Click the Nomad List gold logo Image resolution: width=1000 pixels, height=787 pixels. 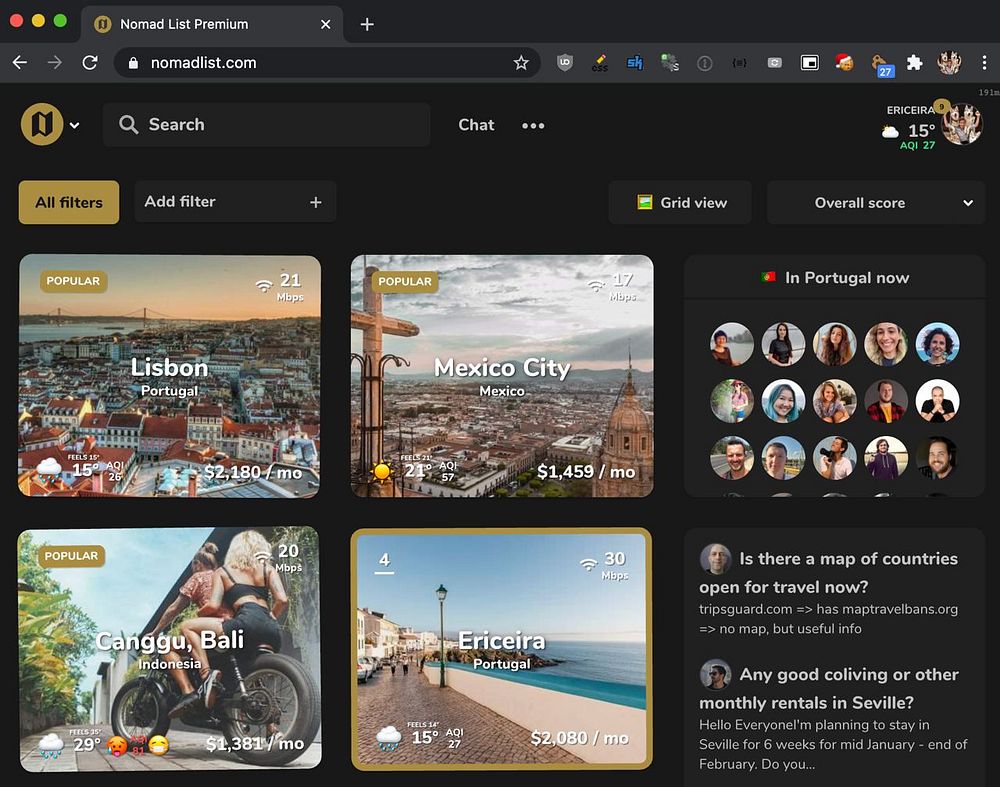42,124
